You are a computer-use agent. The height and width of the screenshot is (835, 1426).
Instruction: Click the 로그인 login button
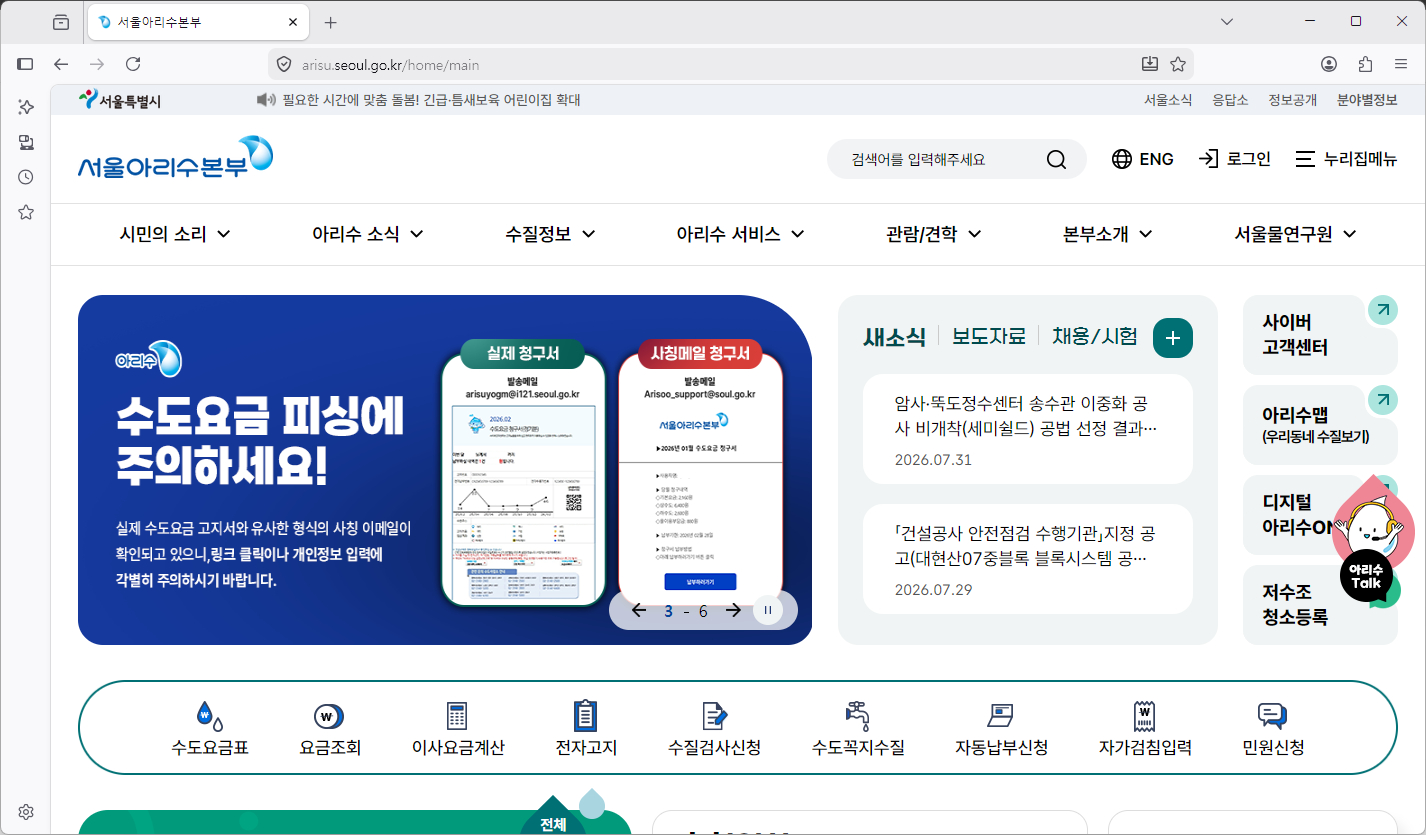[1234, 159]
